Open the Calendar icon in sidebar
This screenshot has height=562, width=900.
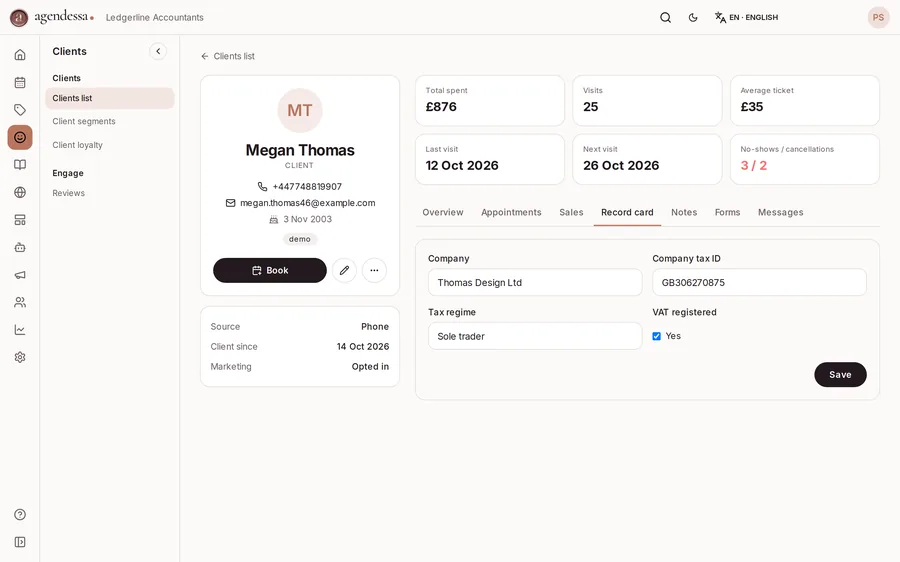(20, 82)
